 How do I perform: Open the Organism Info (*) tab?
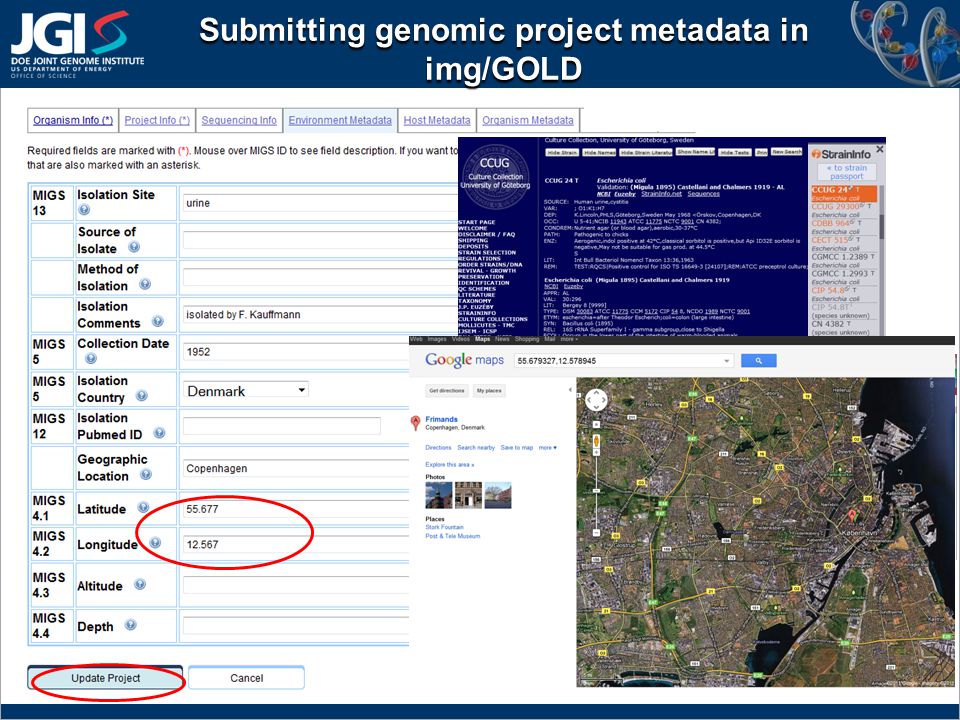[x=73, y=121]
